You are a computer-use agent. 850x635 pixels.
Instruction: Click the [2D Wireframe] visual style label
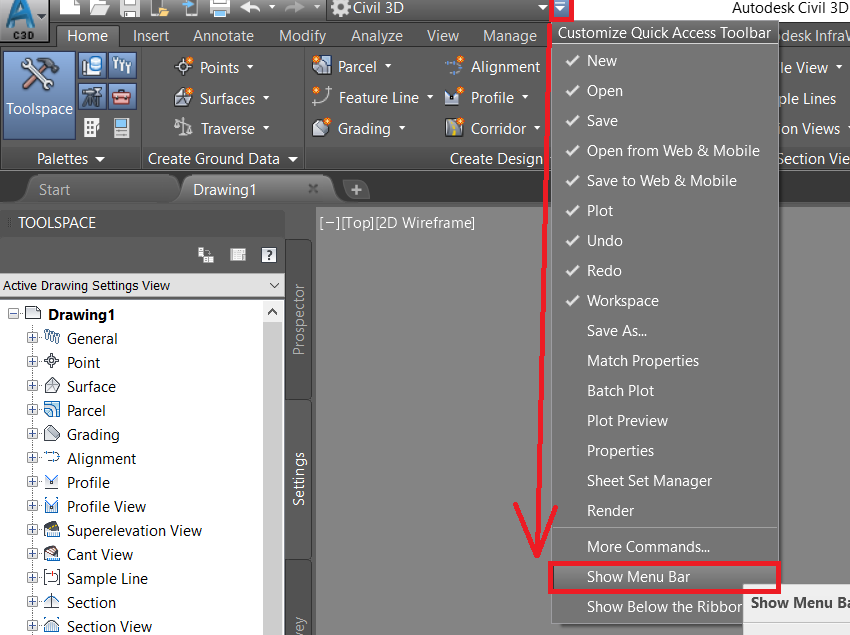tap(425, 223)
